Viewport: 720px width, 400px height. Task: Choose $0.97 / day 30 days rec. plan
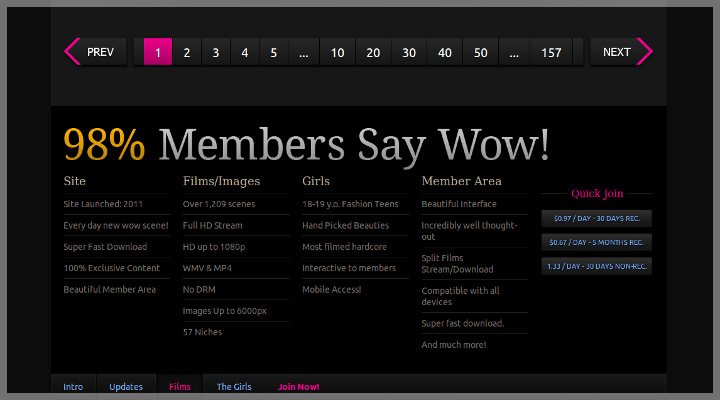tap(596, 219)
